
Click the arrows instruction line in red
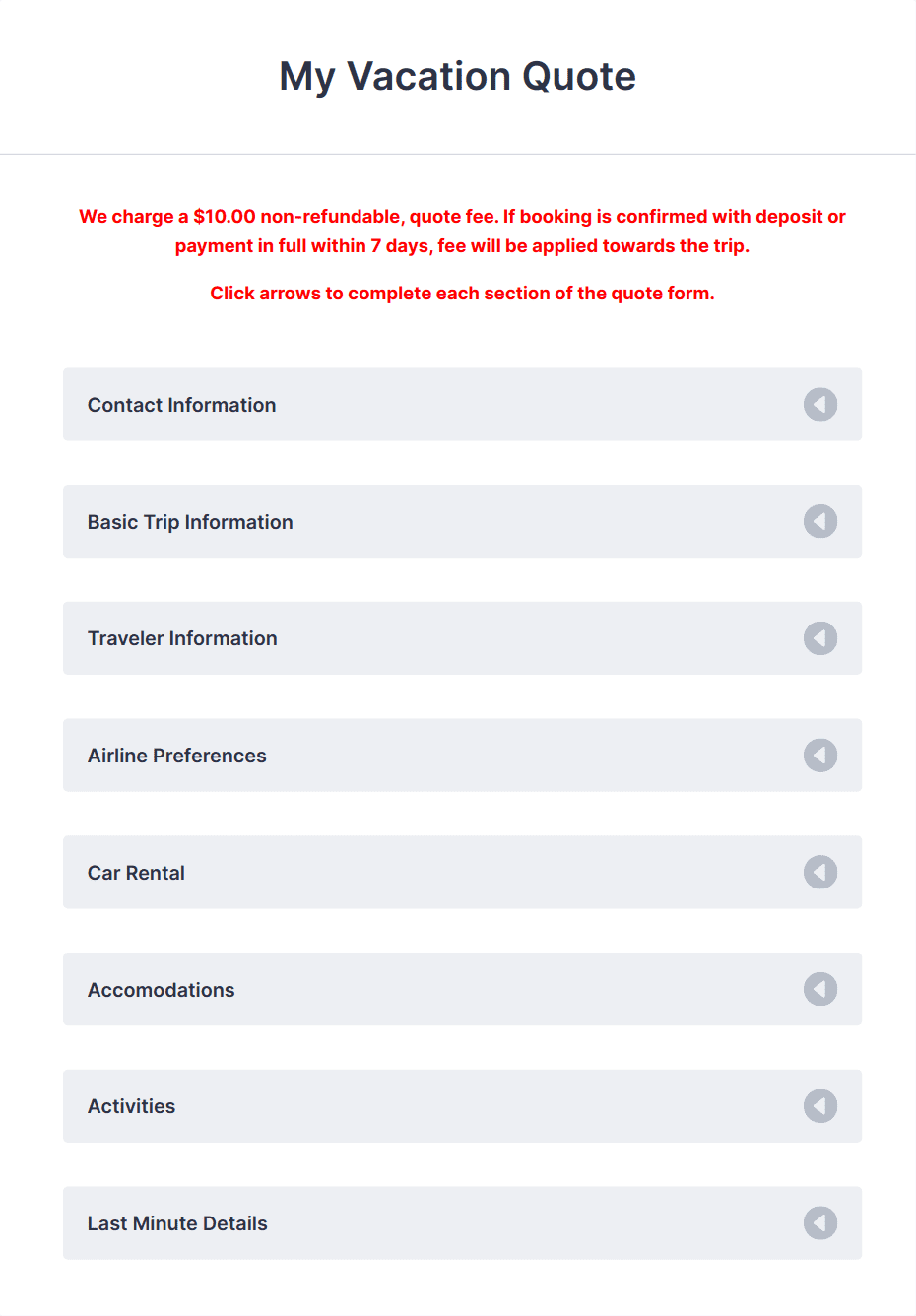(x=462, y=293)
